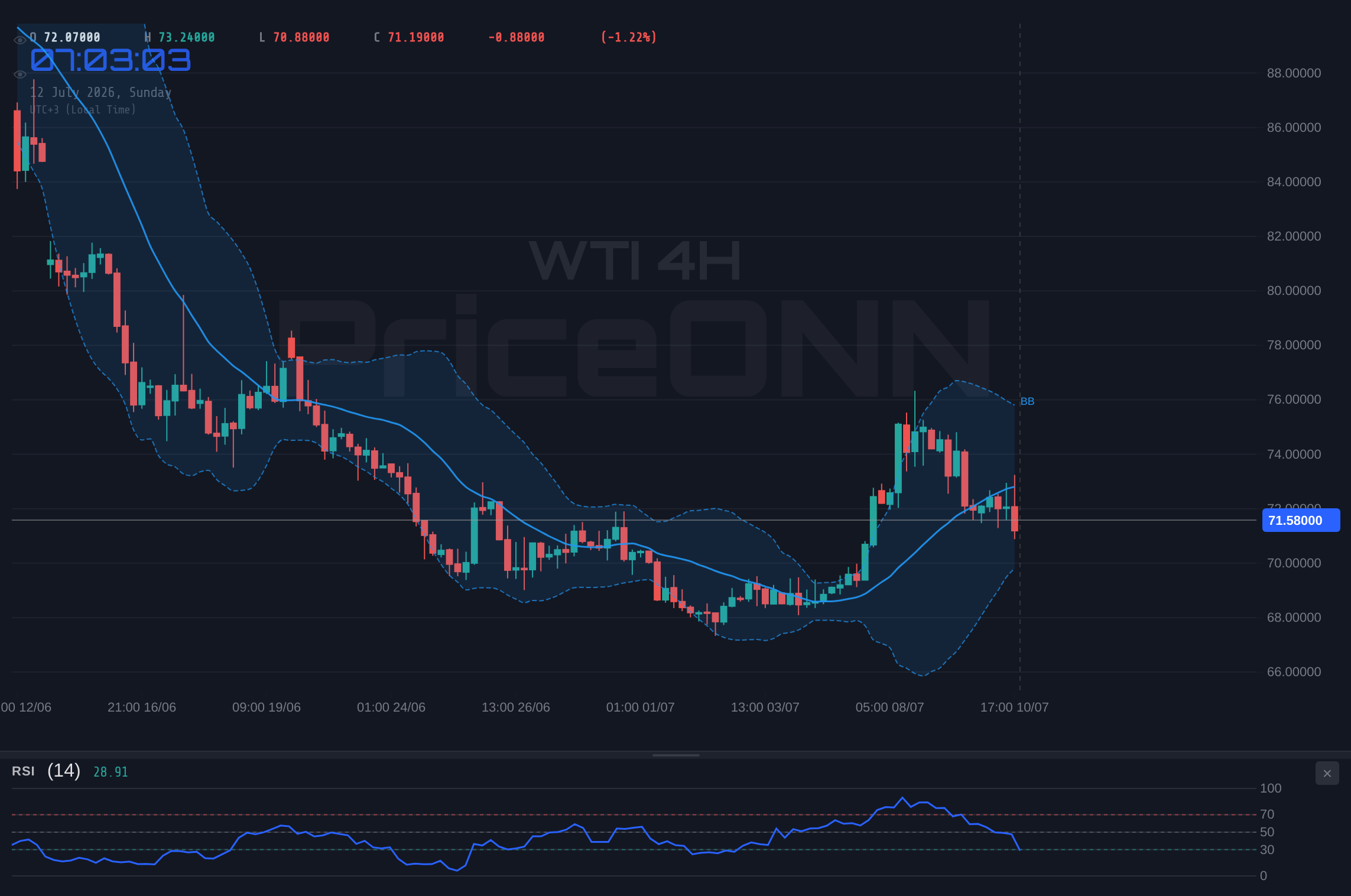Click the 01:00 24/06 time axis label
This screenshot has height=896, width=1351.
tap(391, 707)
